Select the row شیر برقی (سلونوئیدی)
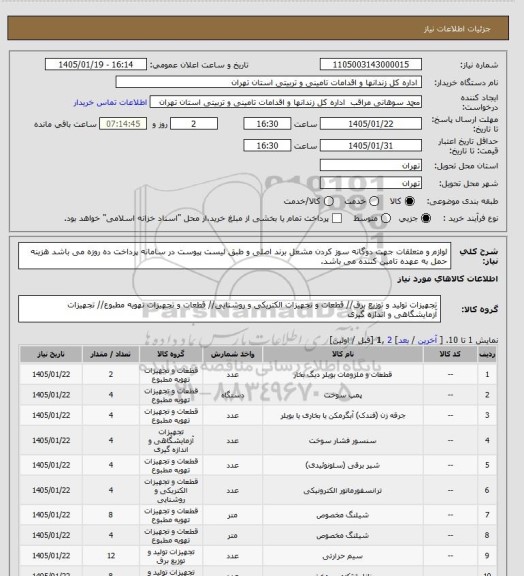This screenshot has width=524, height=576. [x=258, y=465]
